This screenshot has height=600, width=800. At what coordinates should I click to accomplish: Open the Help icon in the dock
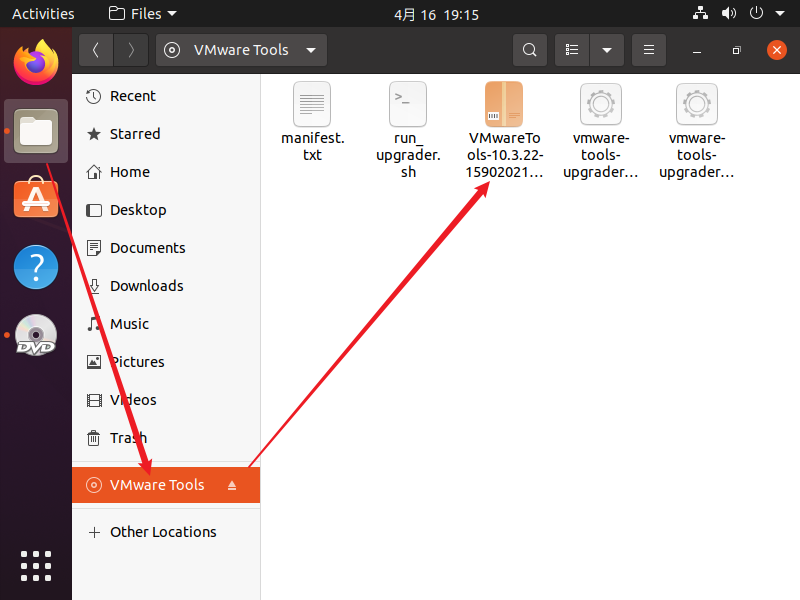tap(36, 267)
